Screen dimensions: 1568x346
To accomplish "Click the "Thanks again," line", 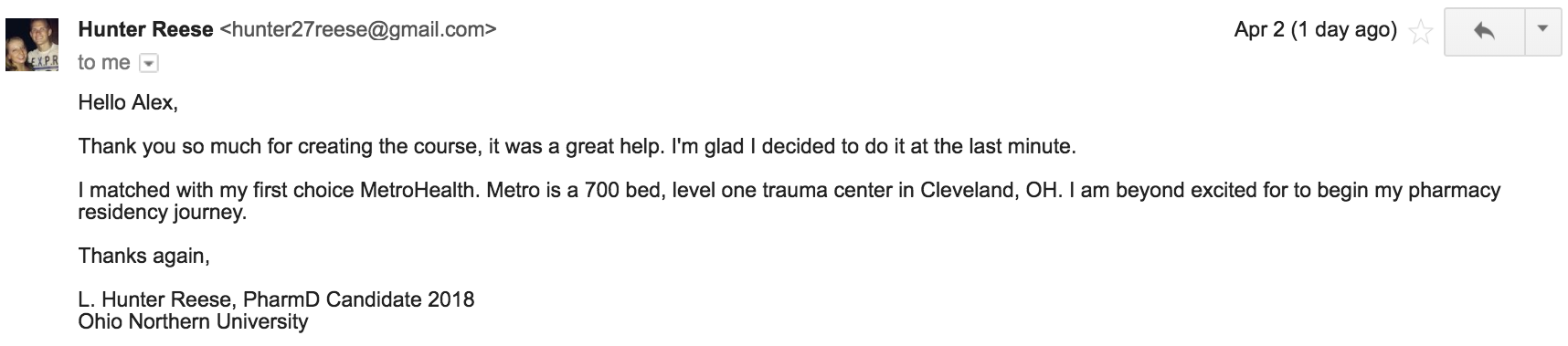I will 144,257.
